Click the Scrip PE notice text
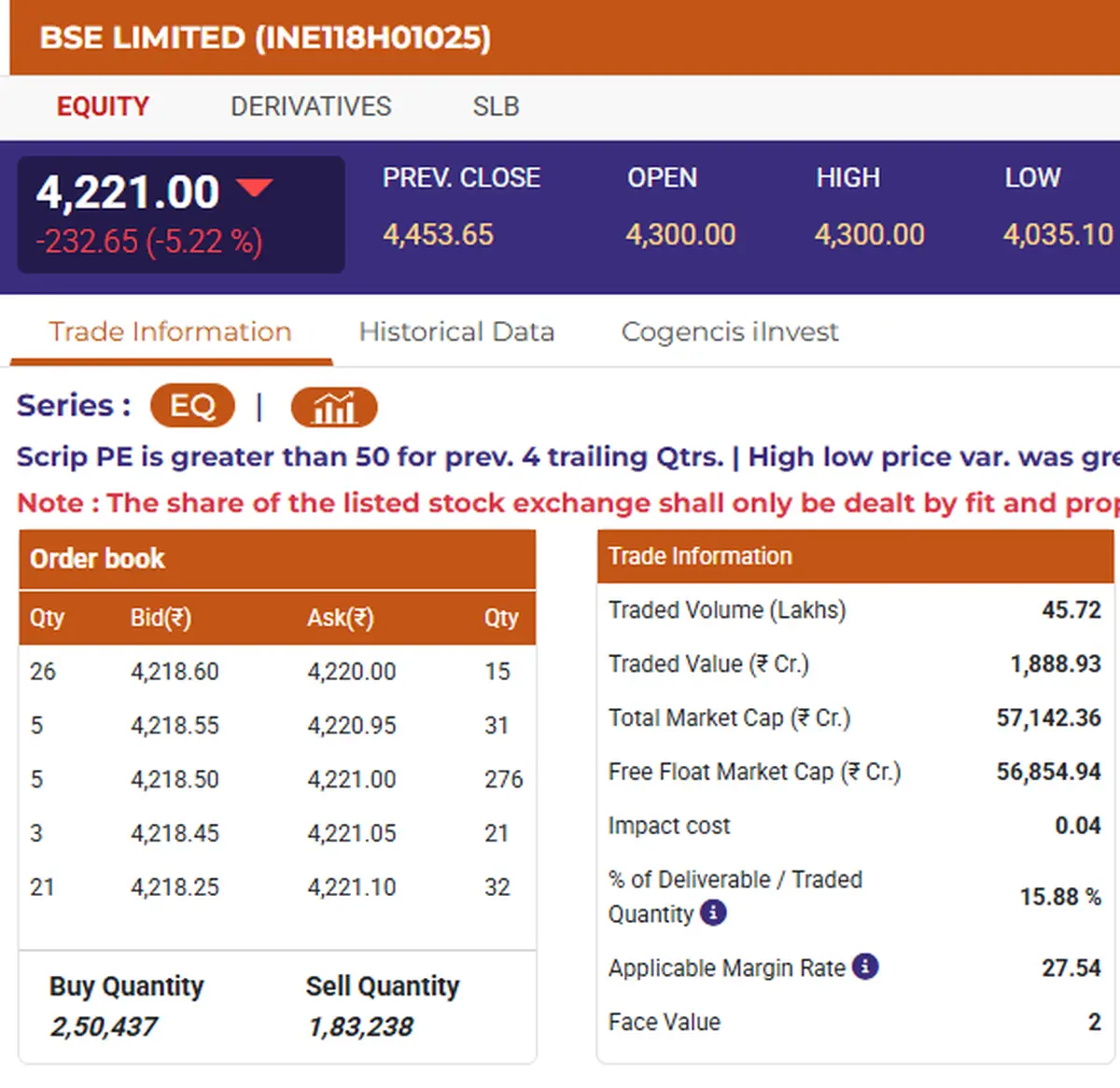Image resolution: width=1120 pixels, height=1088 pixels. 567,456
